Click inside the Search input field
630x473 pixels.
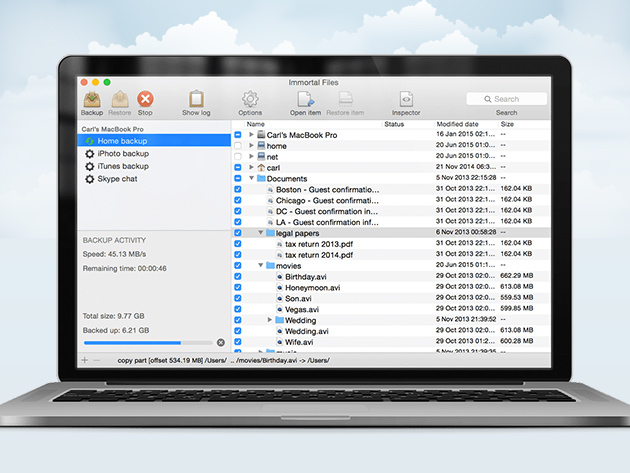pos(506,99)
